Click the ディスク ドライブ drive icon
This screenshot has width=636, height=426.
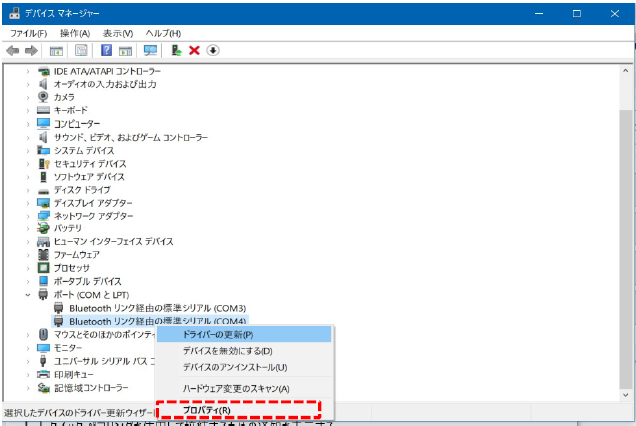click(43, 190)
